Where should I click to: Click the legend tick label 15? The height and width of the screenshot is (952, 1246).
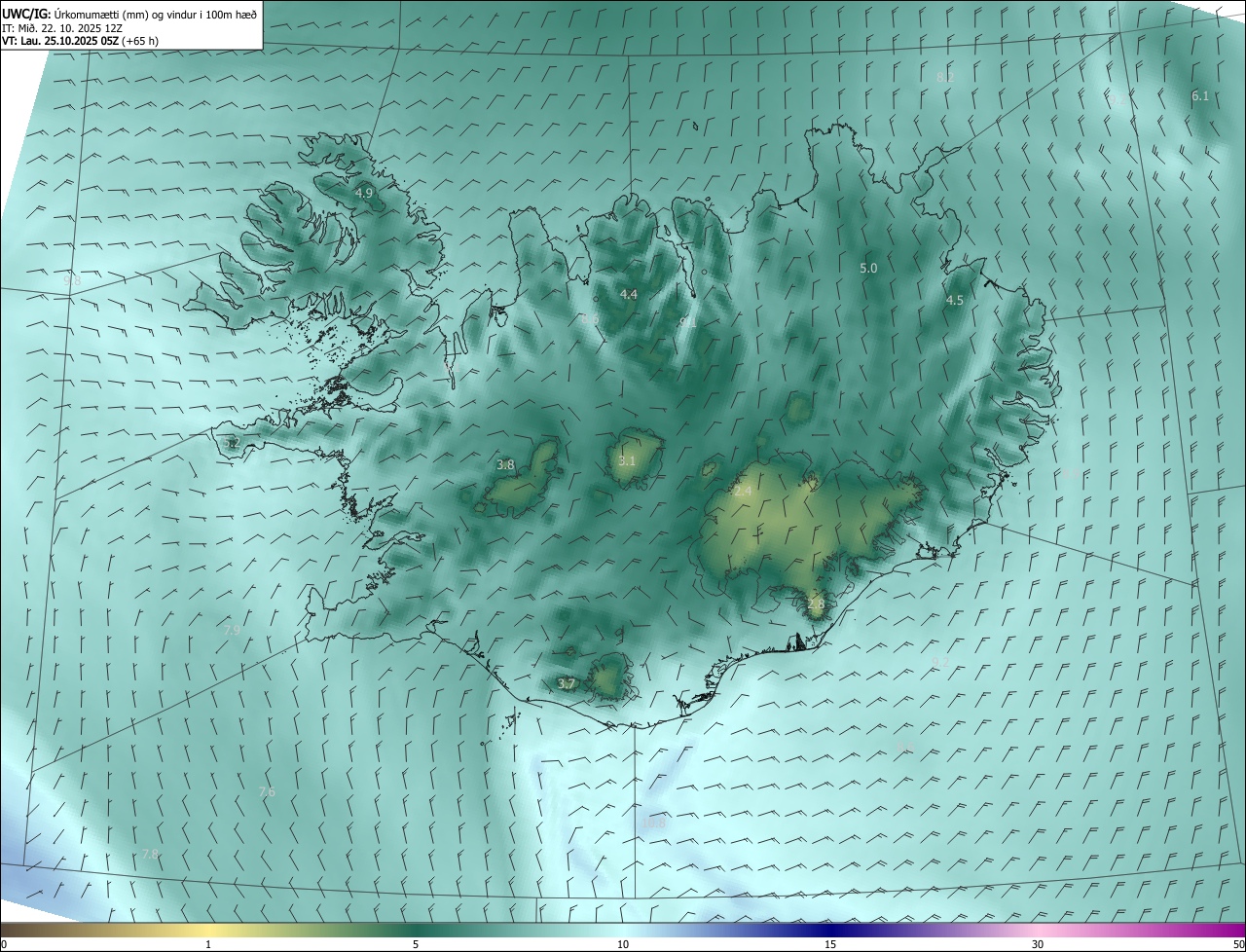point(830,945)
